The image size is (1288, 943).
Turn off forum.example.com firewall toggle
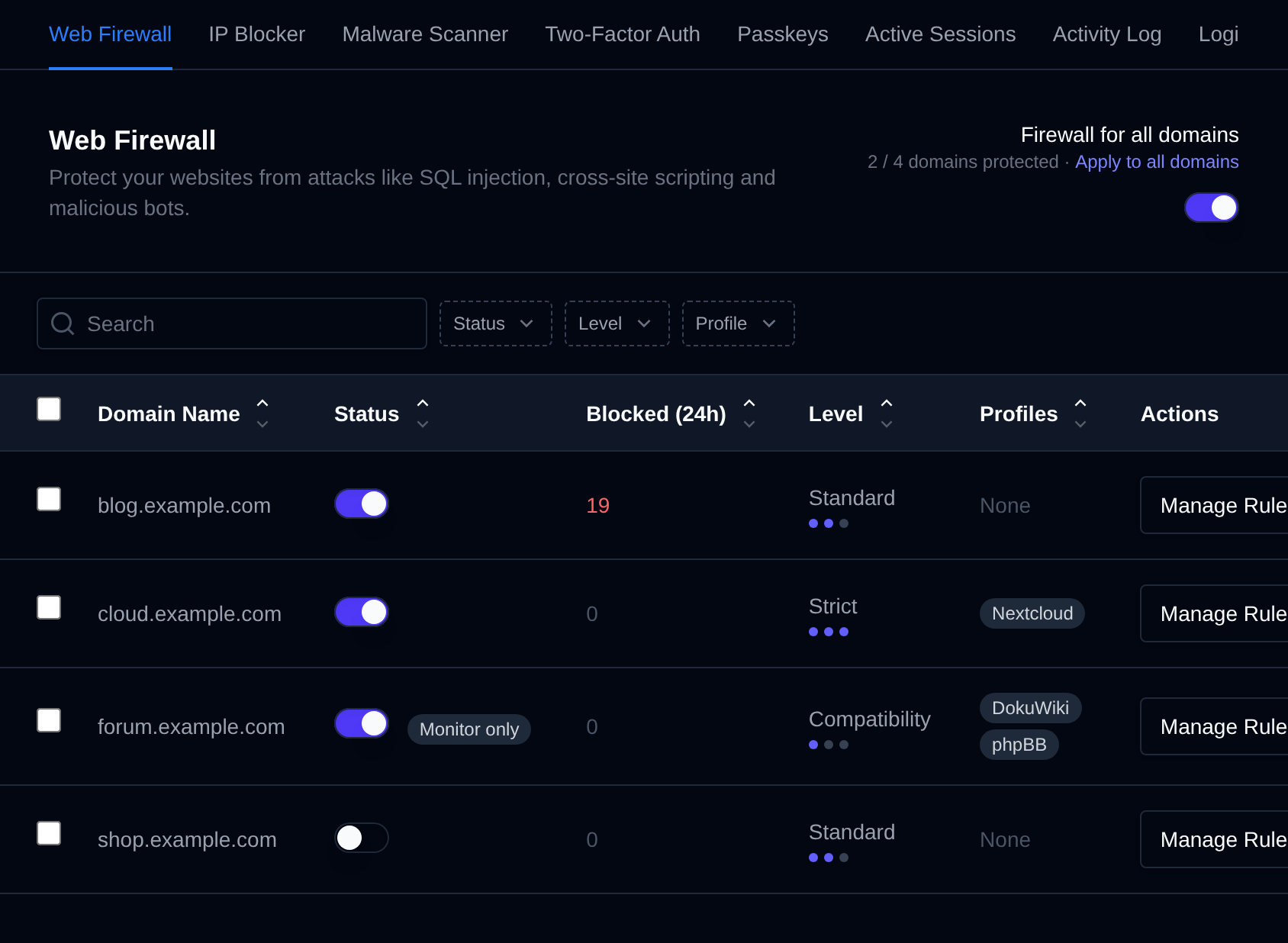coord(362,723)
